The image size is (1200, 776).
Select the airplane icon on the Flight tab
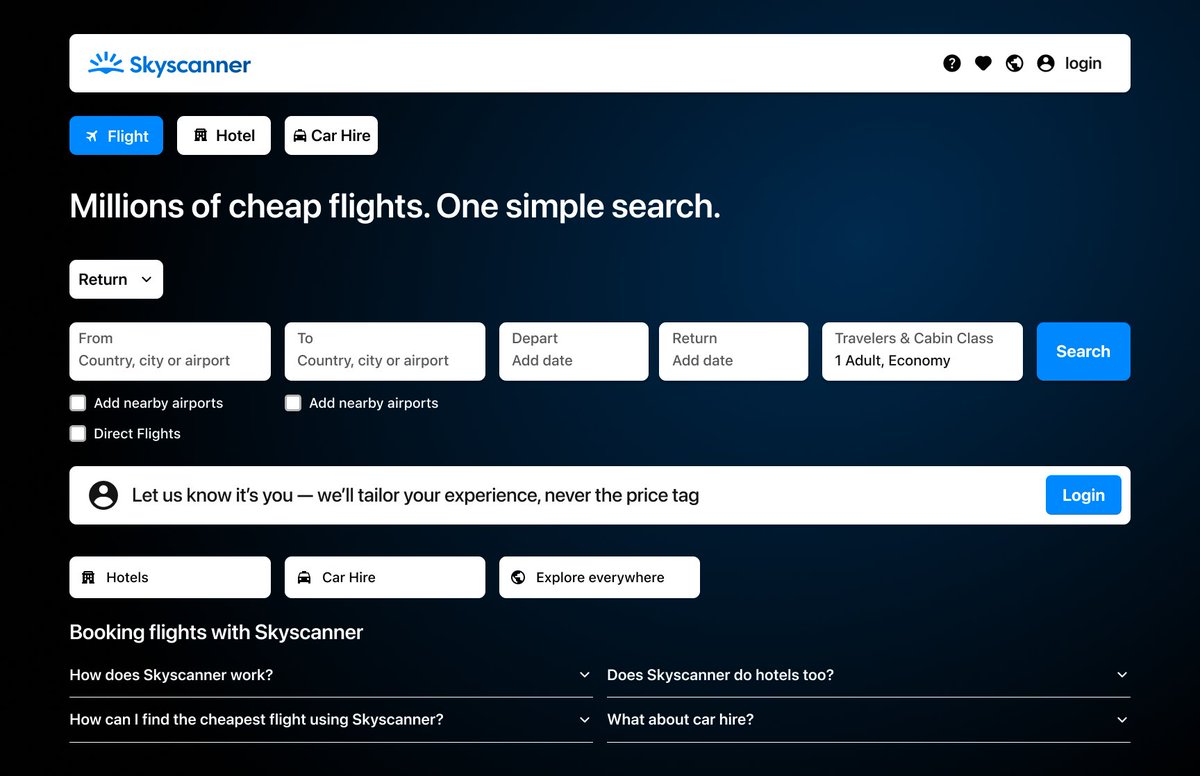[x=91, y=135]
